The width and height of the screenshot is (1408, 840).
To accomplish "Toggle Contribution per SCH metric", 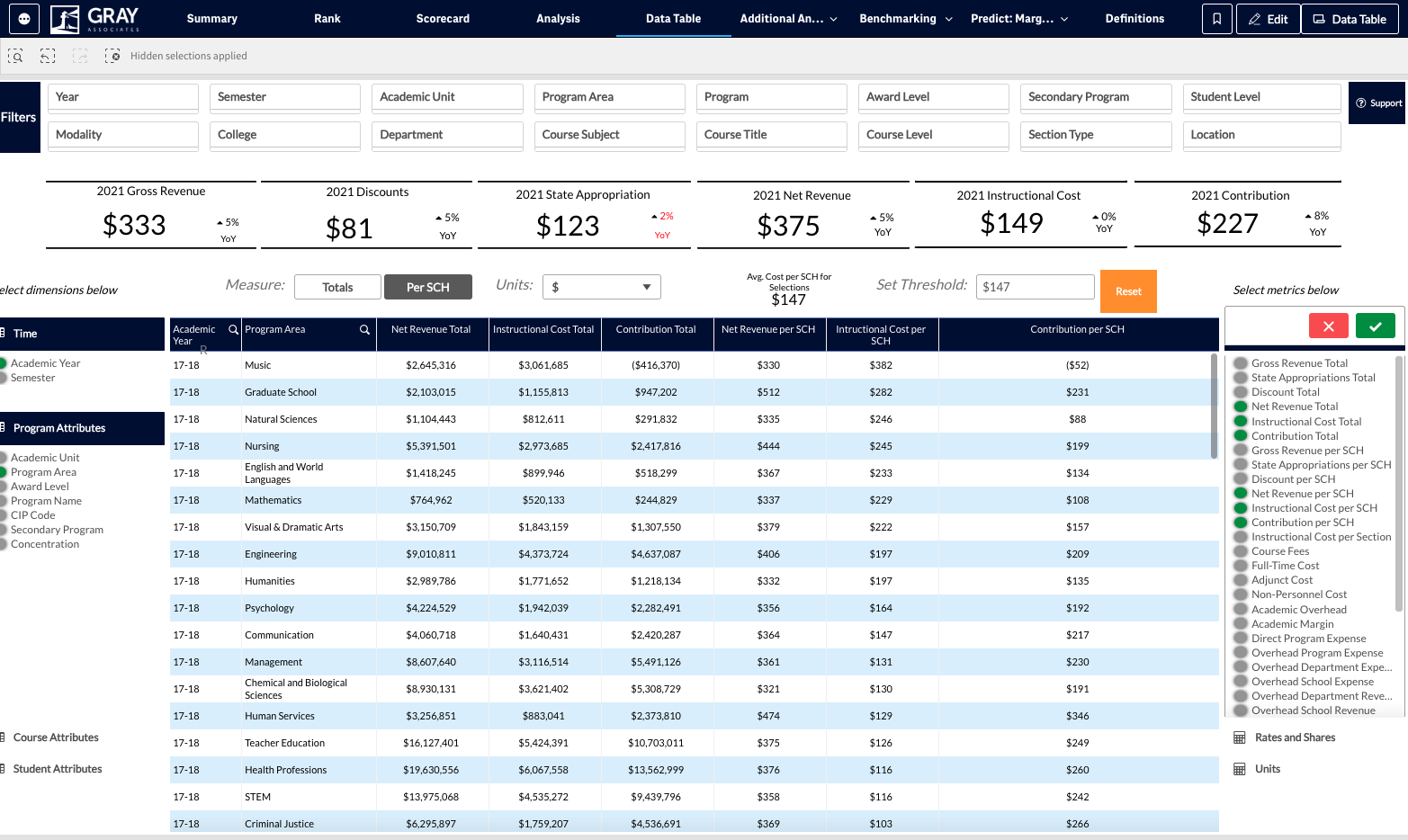I will coord(1240,523).
